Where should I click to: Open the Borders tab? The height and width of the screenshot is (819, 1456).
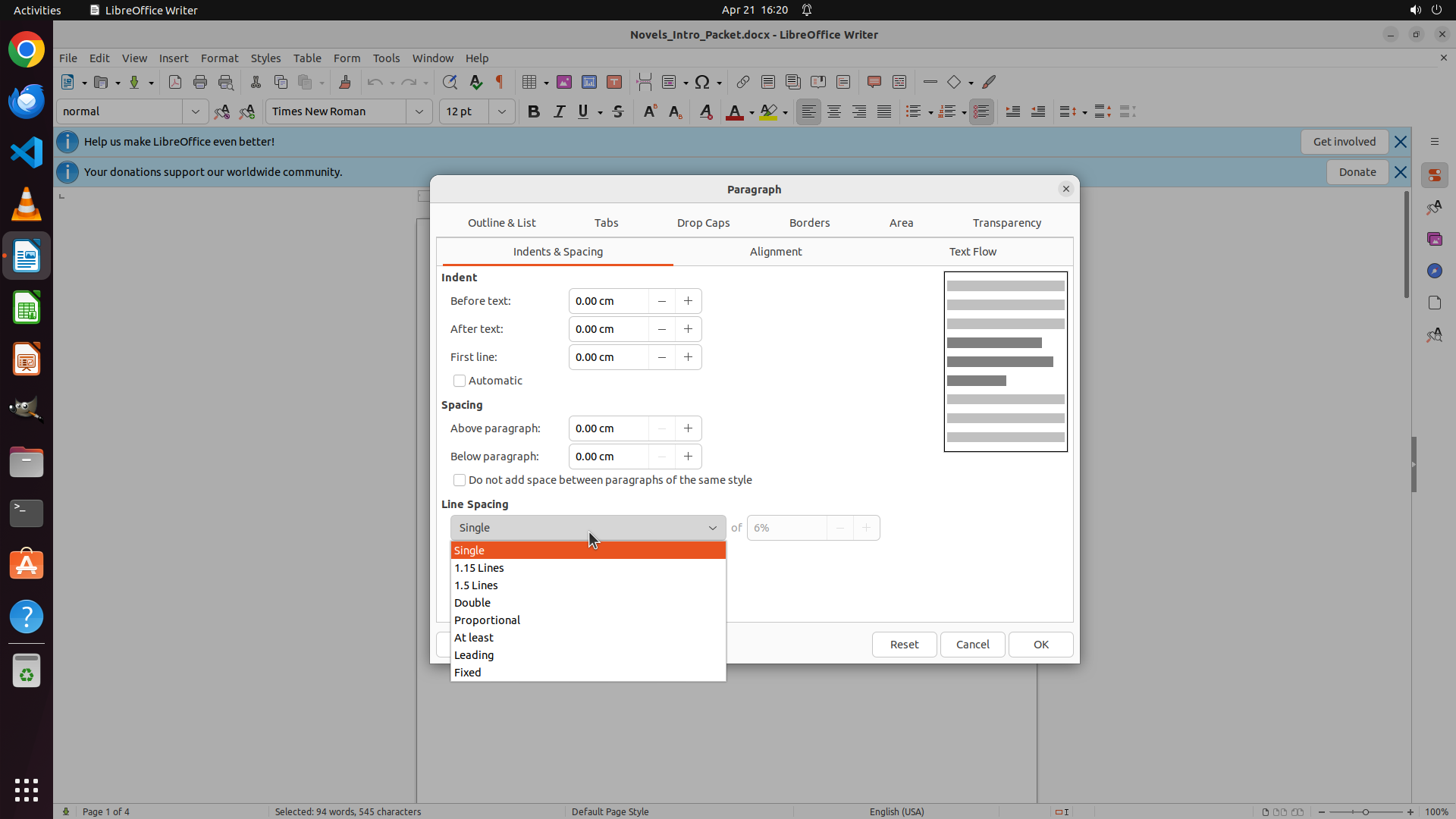click(809, 223)
